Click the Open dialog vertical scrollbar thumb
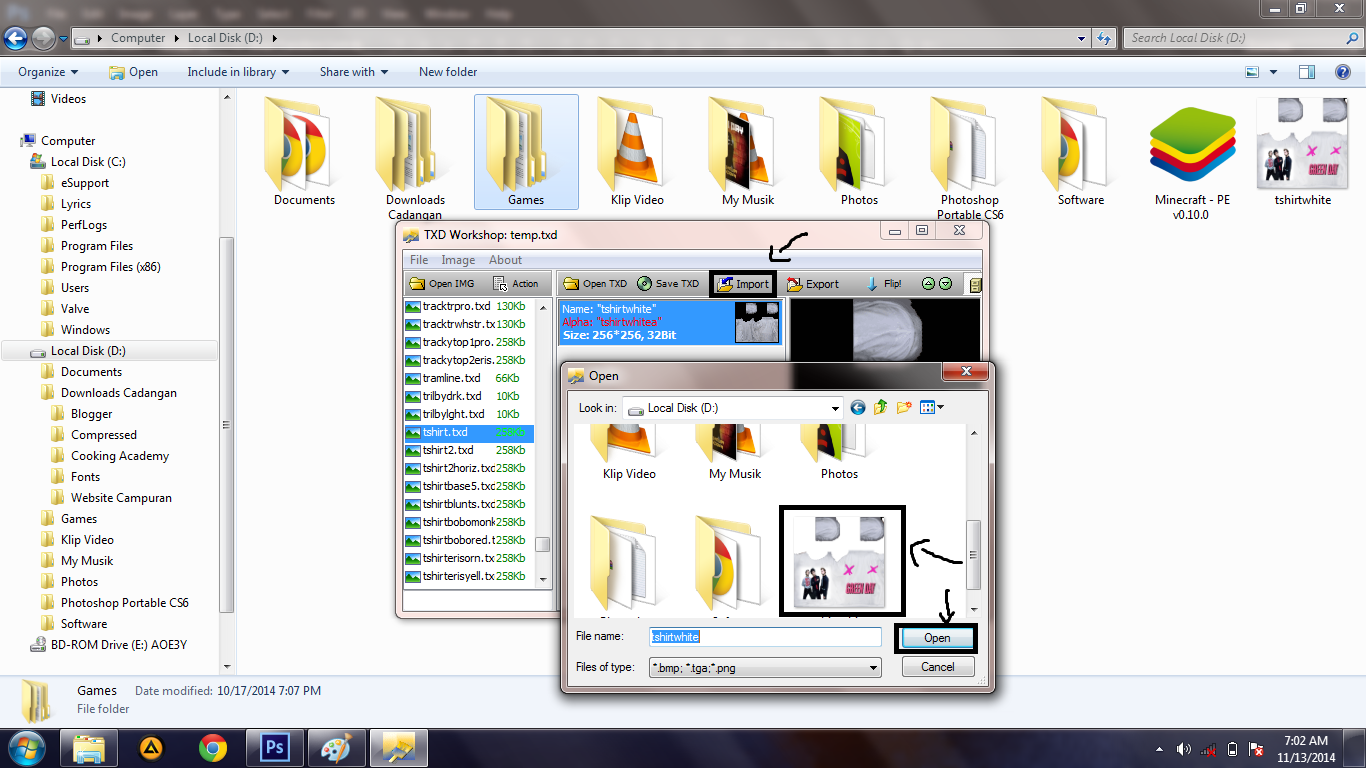Image resolution: width=1366 pixels, height=768 pixels. [973, 556]
